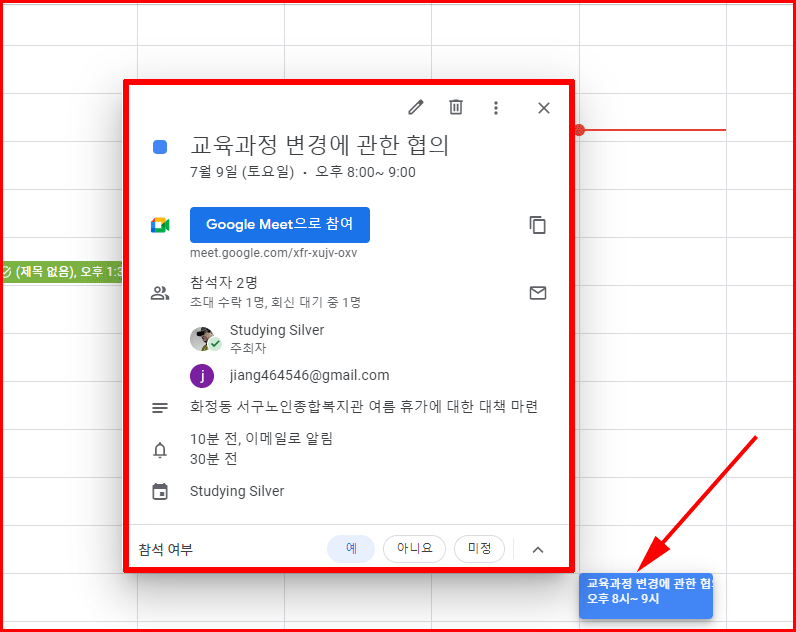Click the calendar icon beside Studying Silver
The image size is (796, 632).
[x=160, y=491]
